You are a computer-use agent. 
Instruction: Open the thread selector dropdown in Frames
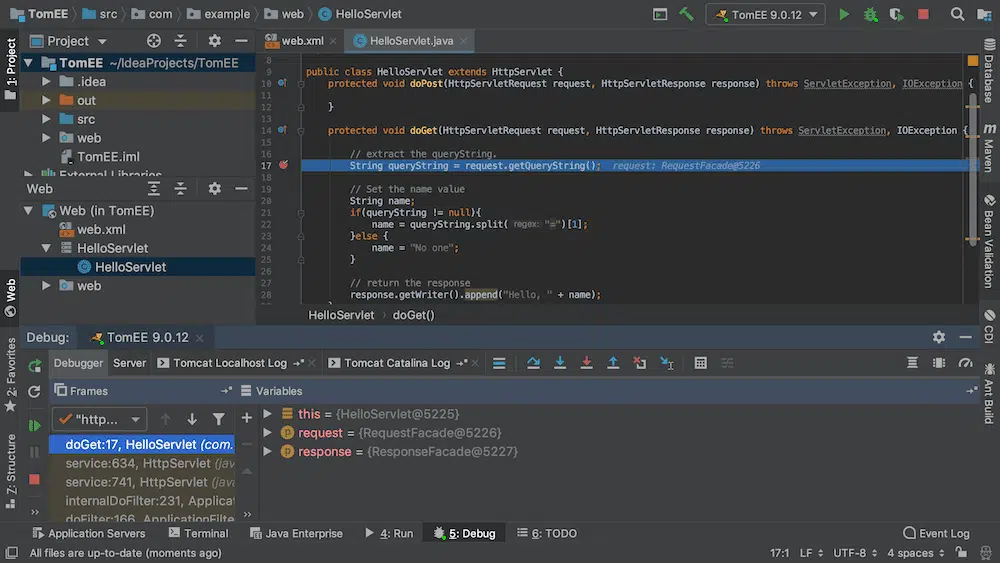tap(97, 419)
